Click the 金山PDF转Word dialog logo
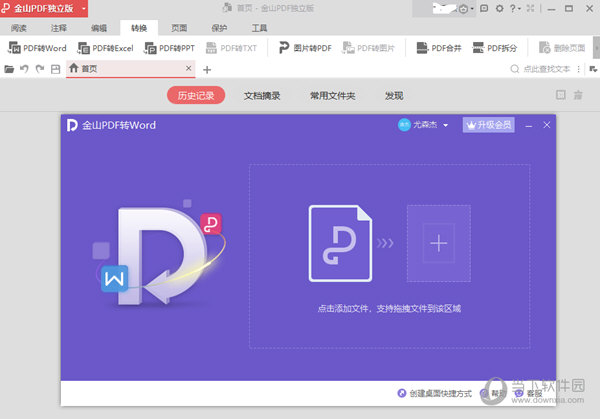This screenshot has height=419, width=600. pyautogui.click(x=72, y=125)
